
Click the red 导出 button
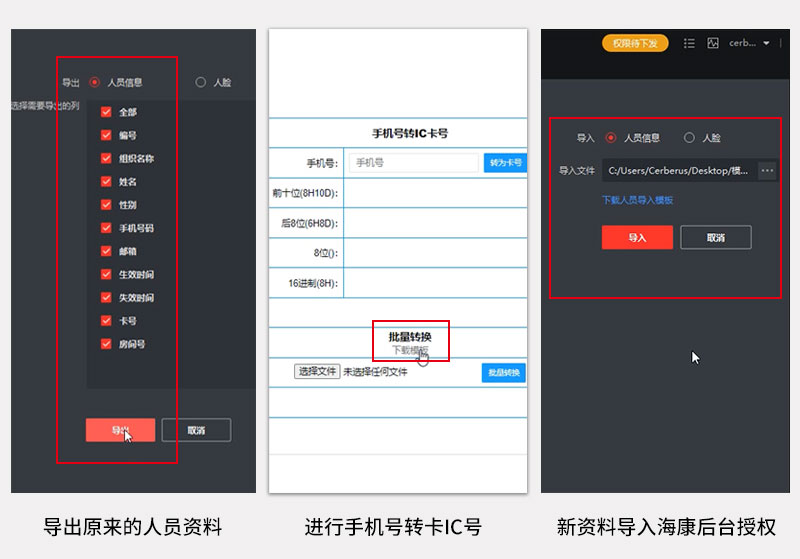click(x=120, y=430)
